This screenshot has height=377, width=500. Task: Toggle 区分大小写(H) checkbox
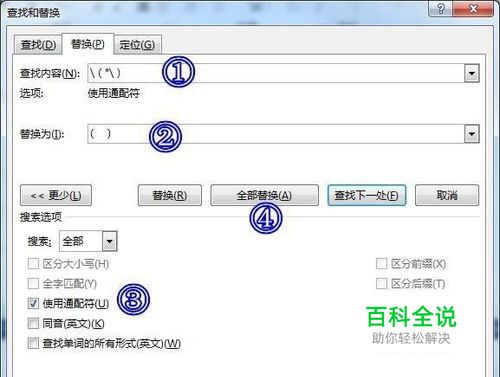pos(33,264)
